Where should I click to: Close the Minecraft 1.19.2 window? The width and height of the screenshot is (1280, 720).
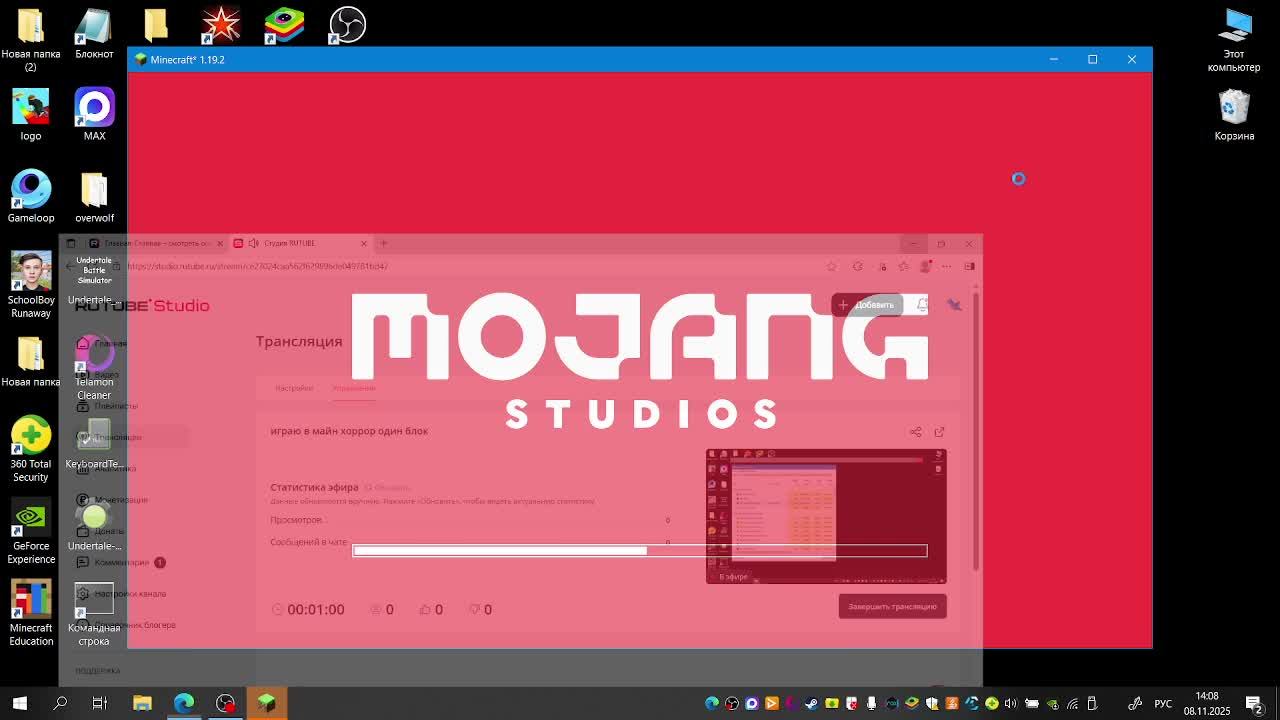(x=1132, y=59)
